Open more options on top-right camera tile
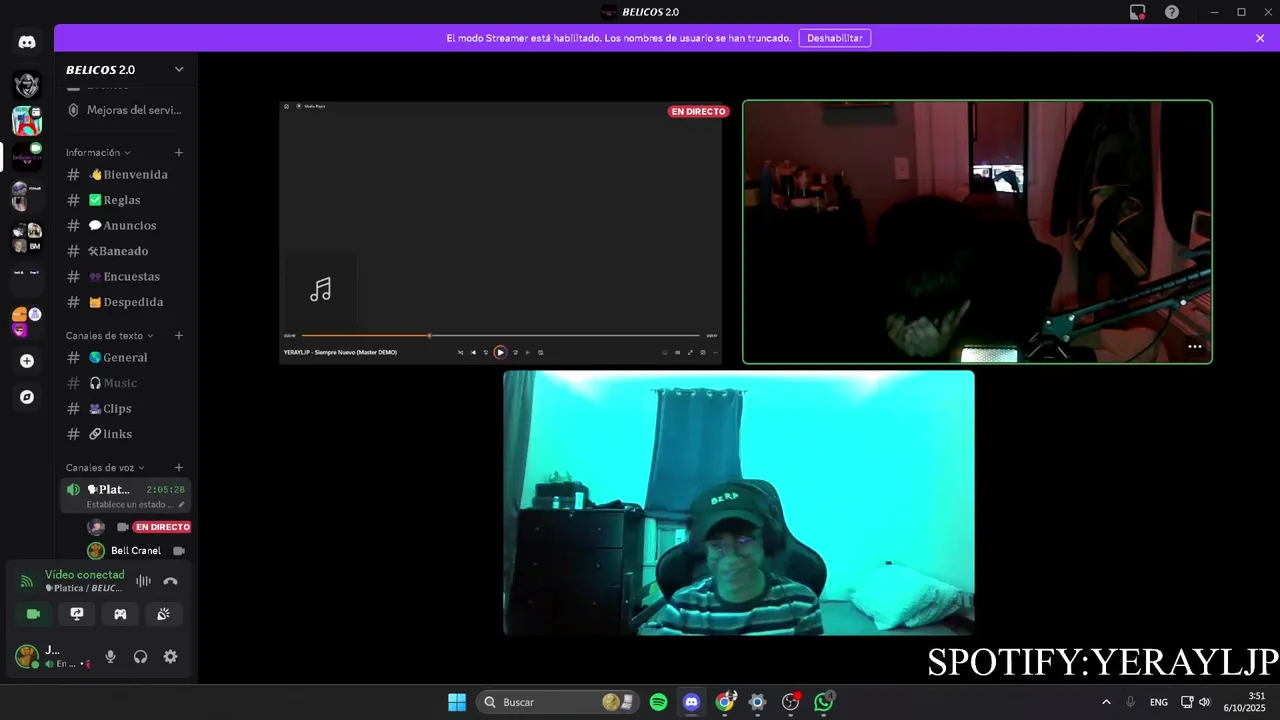1280x720 pixels. coord(1194,347)
